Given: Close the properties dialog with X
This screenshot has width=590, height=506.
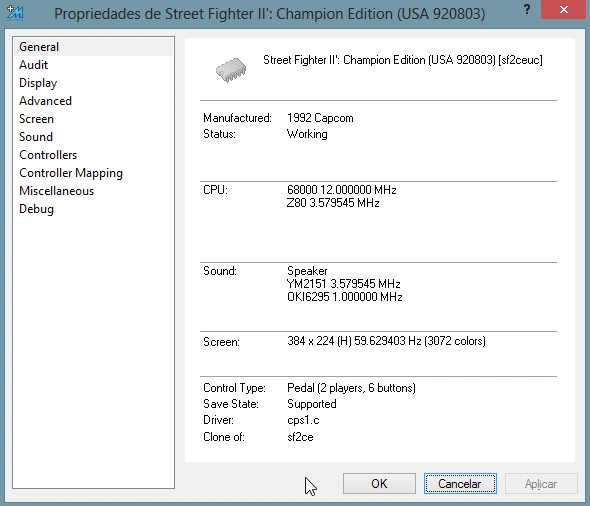Looking at the screenshot, I should 563,9.
